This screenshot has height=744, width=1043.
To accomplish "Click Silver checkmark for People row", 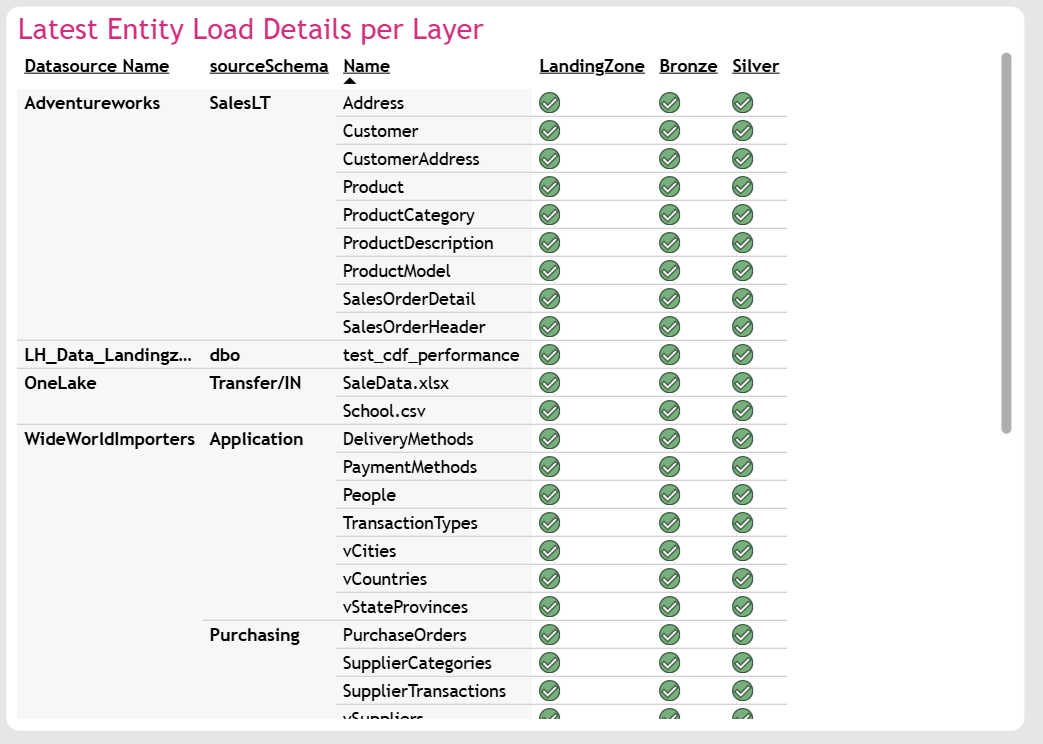I will (x=742, y=494).
